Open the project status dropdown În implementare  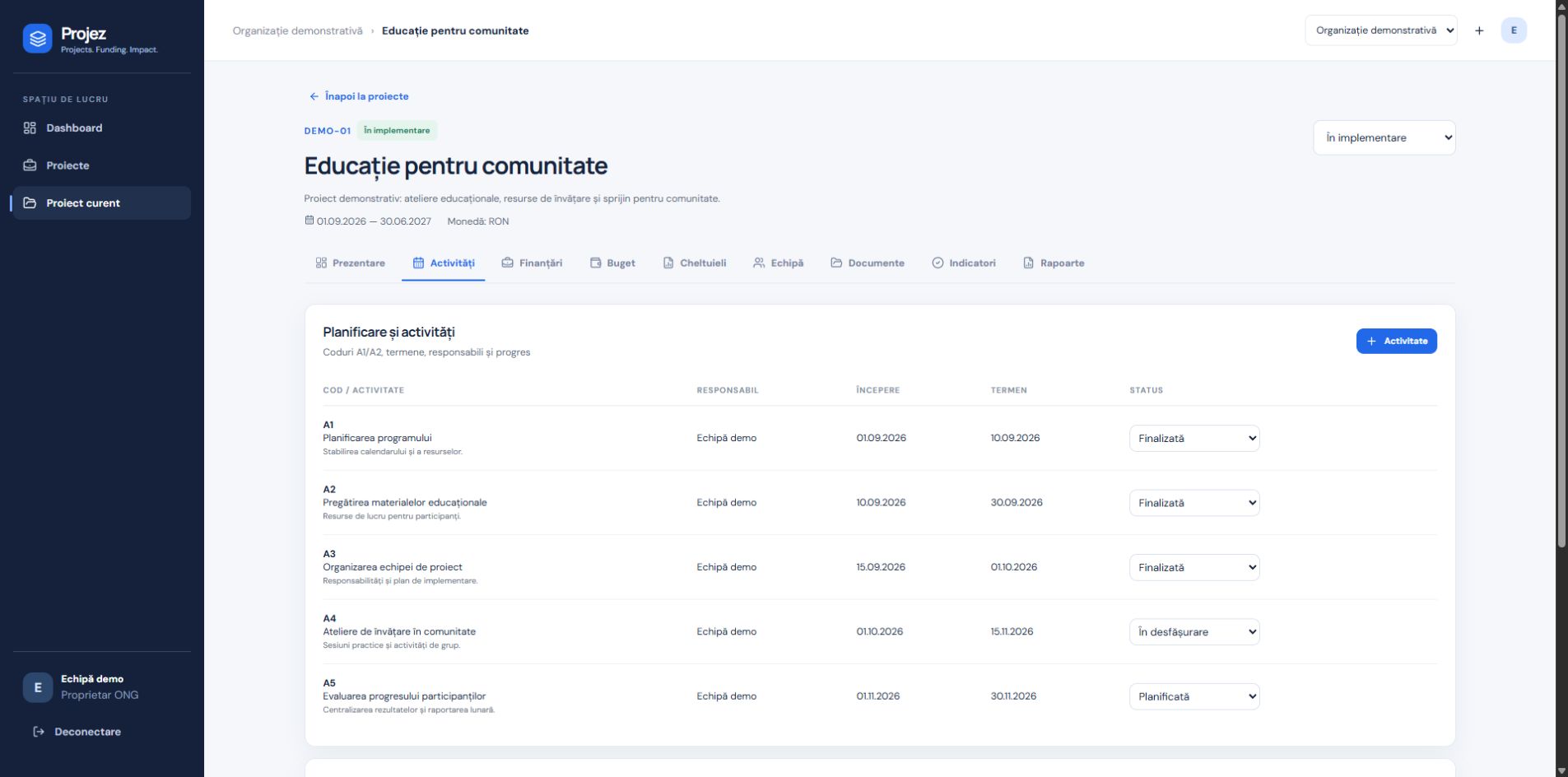coord(1384,137)
